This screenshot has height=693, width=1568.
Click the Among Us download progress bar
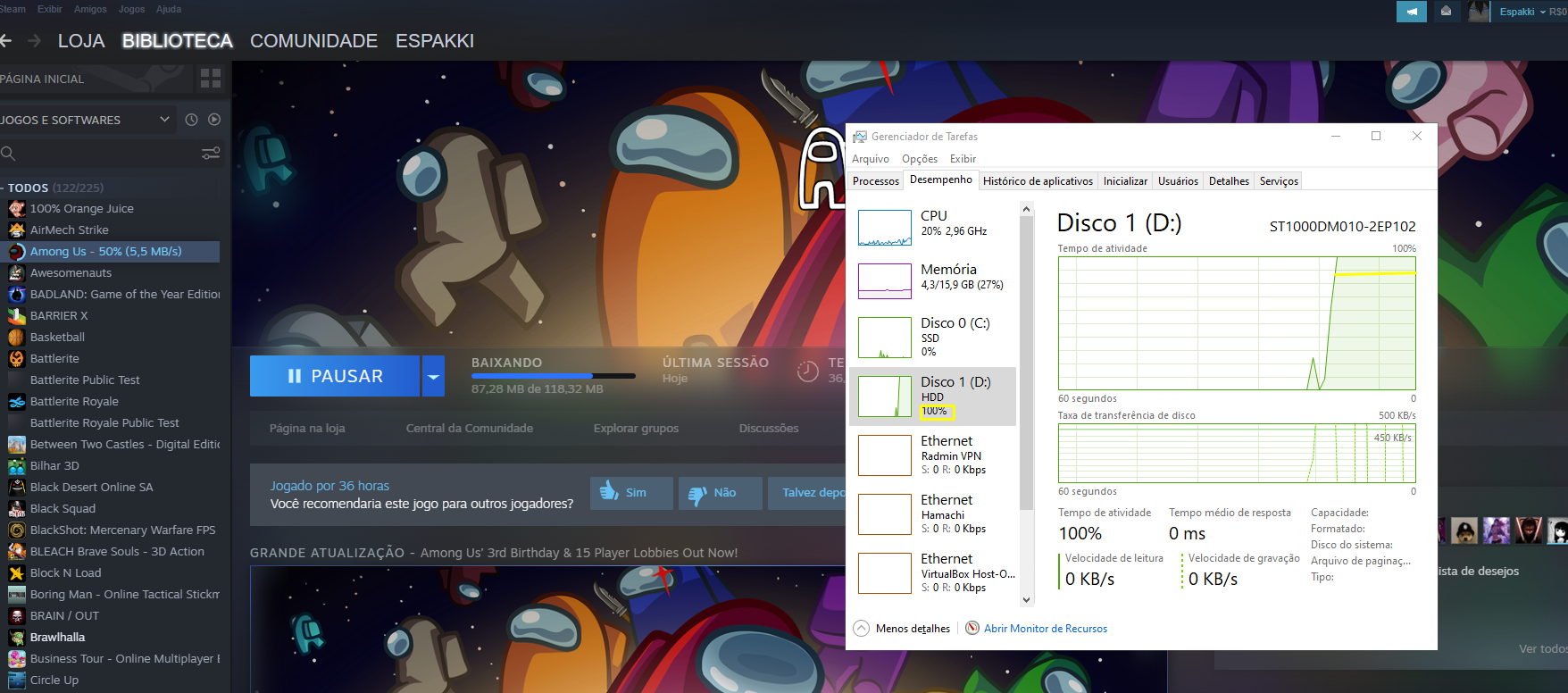pyautogui.click(x=554, y=376)
